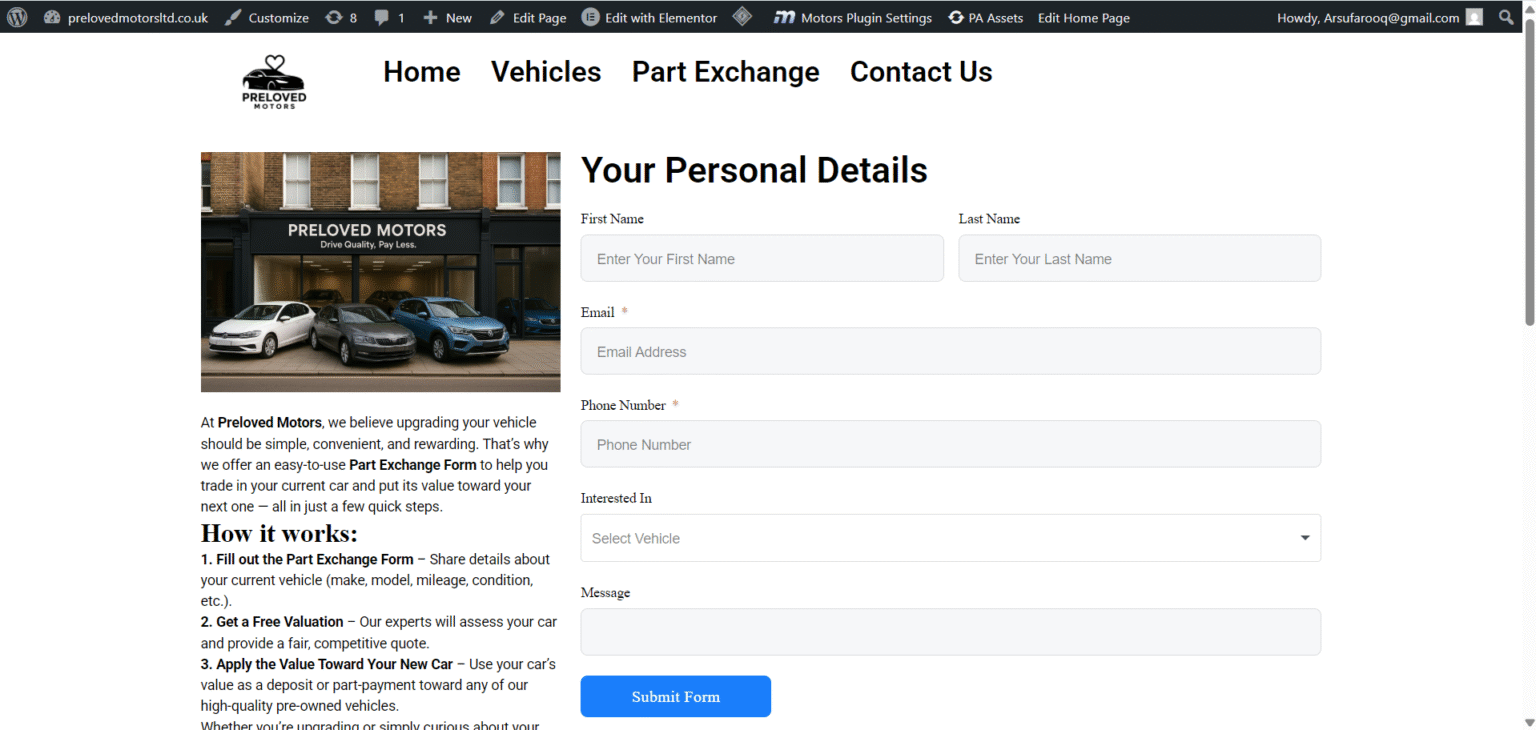Navigate to the Vehicles menu item
The width and height of the screenshot is (1536, 730).
545,71
